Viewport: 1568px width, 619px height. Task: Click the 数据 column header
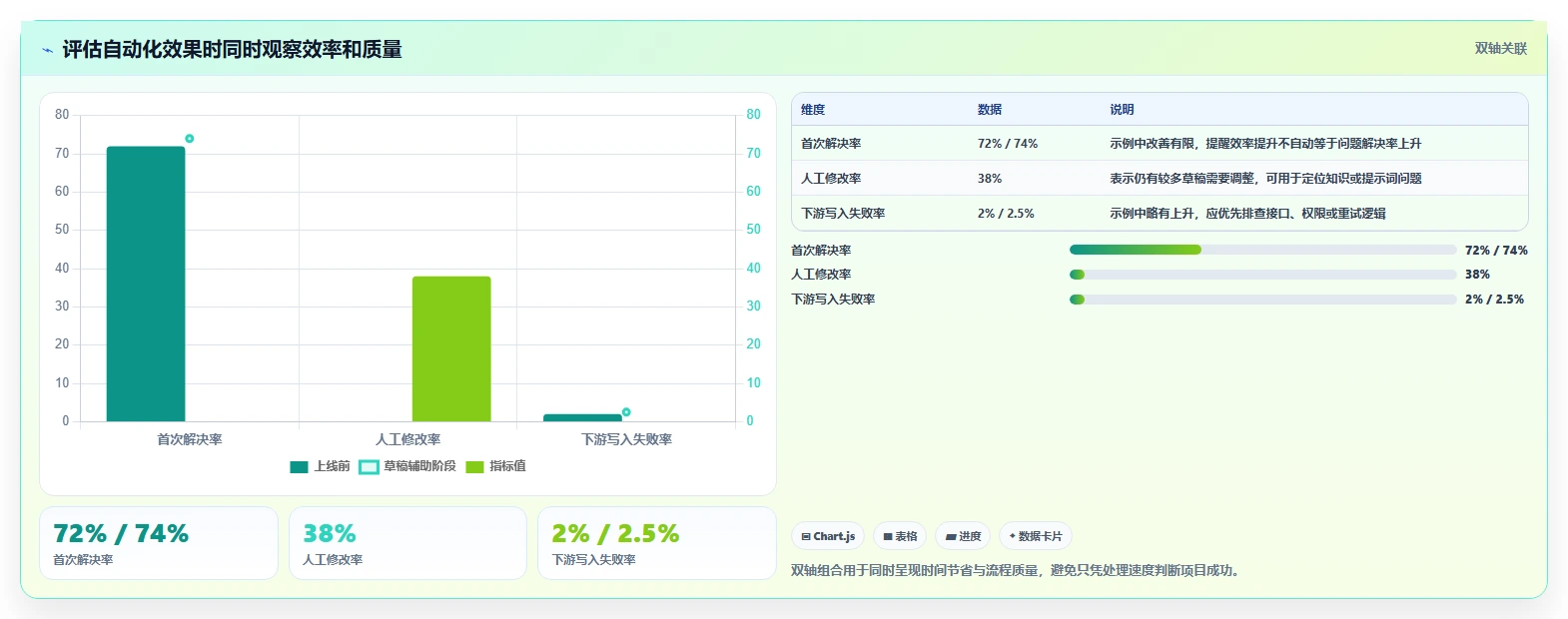click(x=990, y=110)
